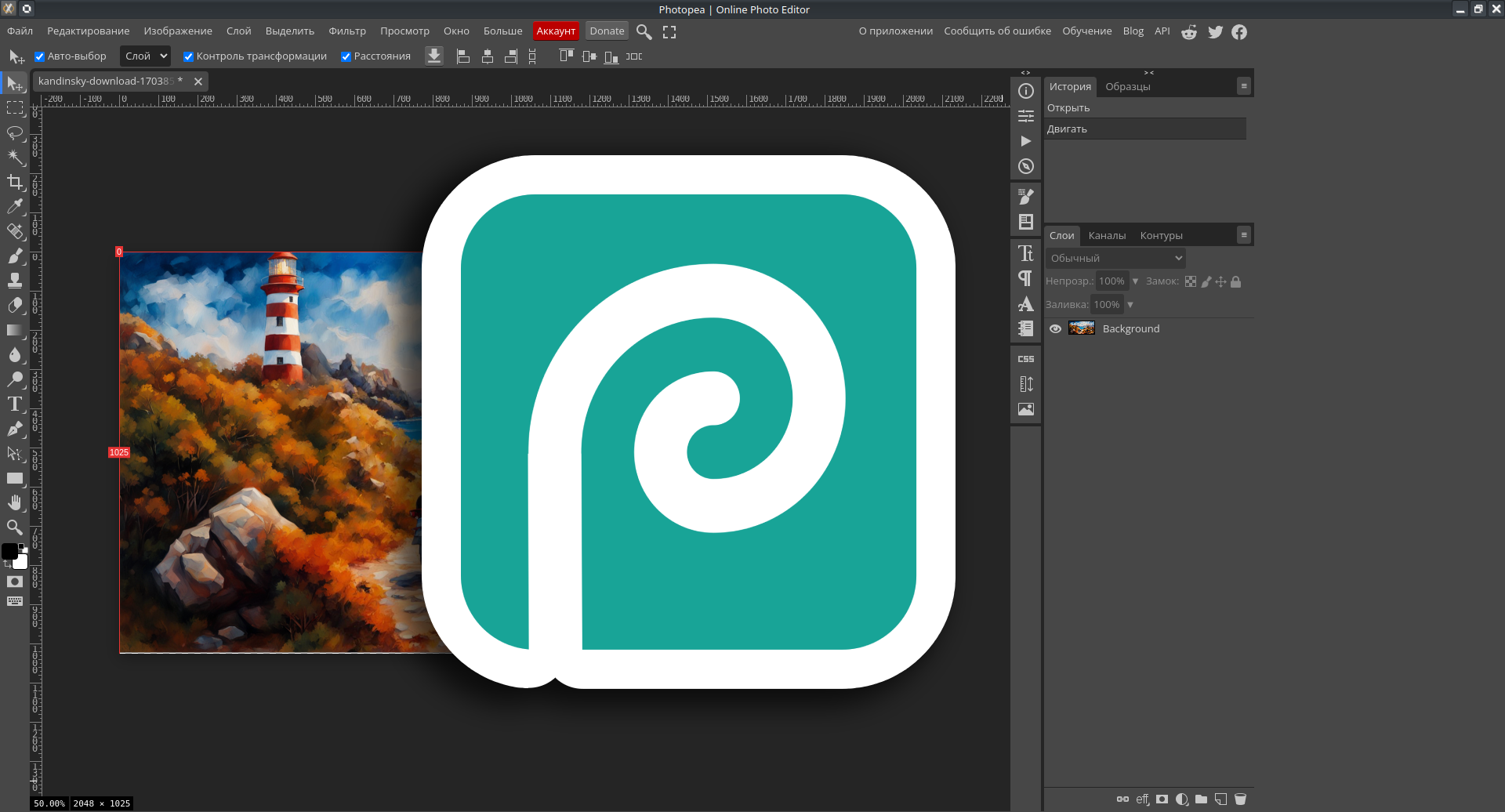Open the История panel options menu

point(1244,86)
